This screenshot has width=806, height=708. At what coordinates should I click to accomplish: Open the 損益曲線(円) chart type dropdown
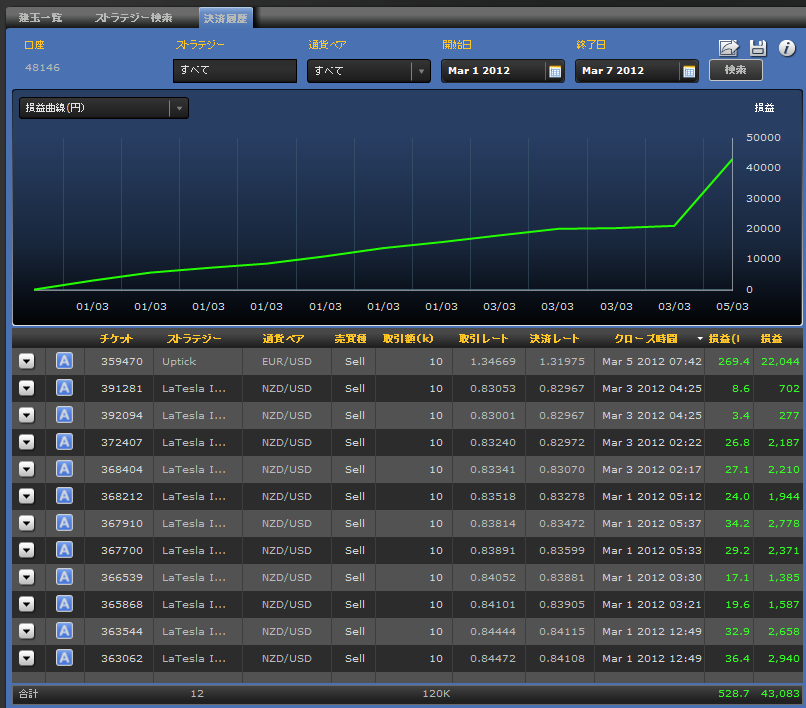point(179,108)
